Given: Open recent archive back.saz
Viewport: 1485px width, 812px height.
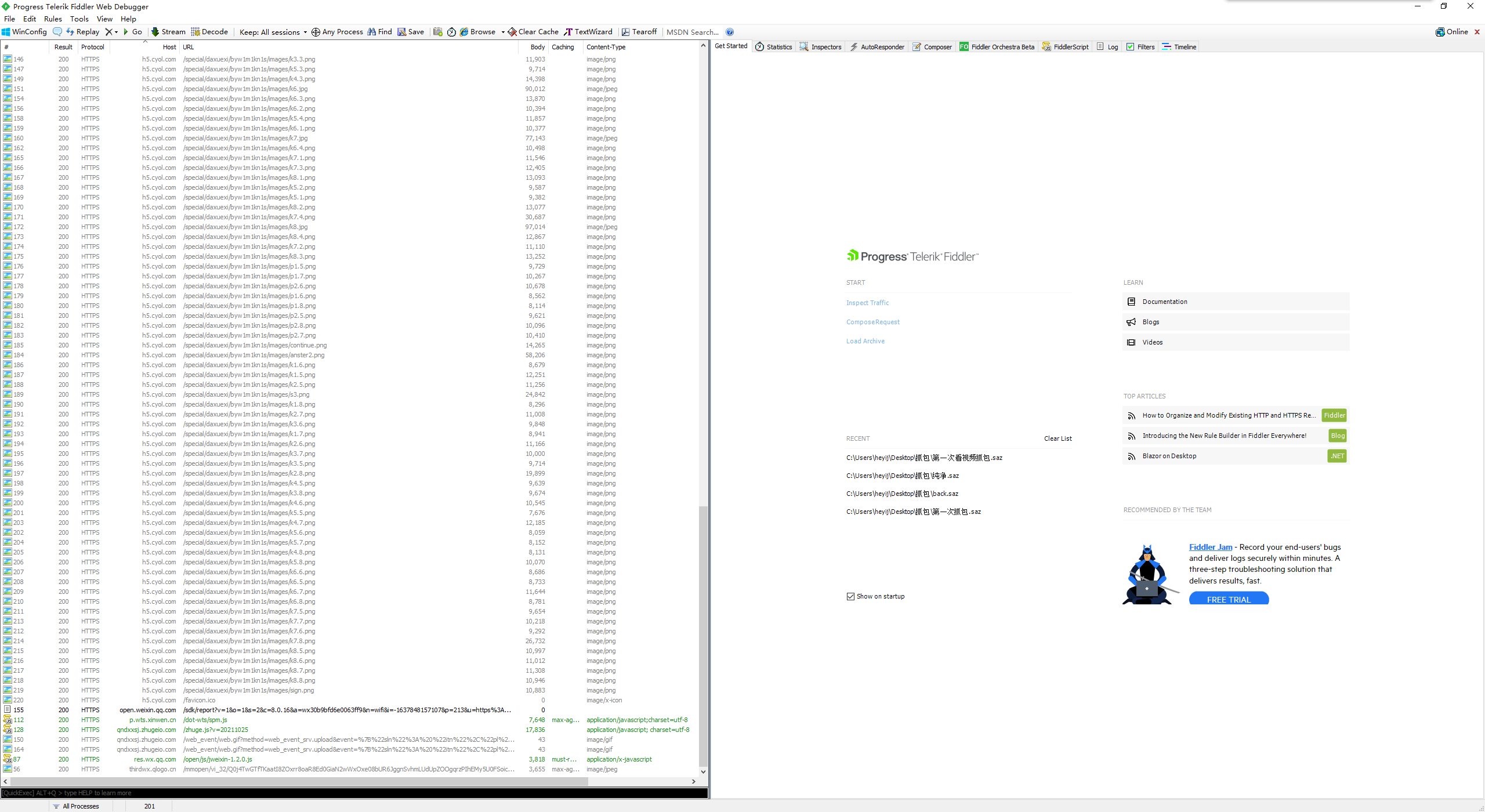Looking at the screenshot, I should pos(902,494).
